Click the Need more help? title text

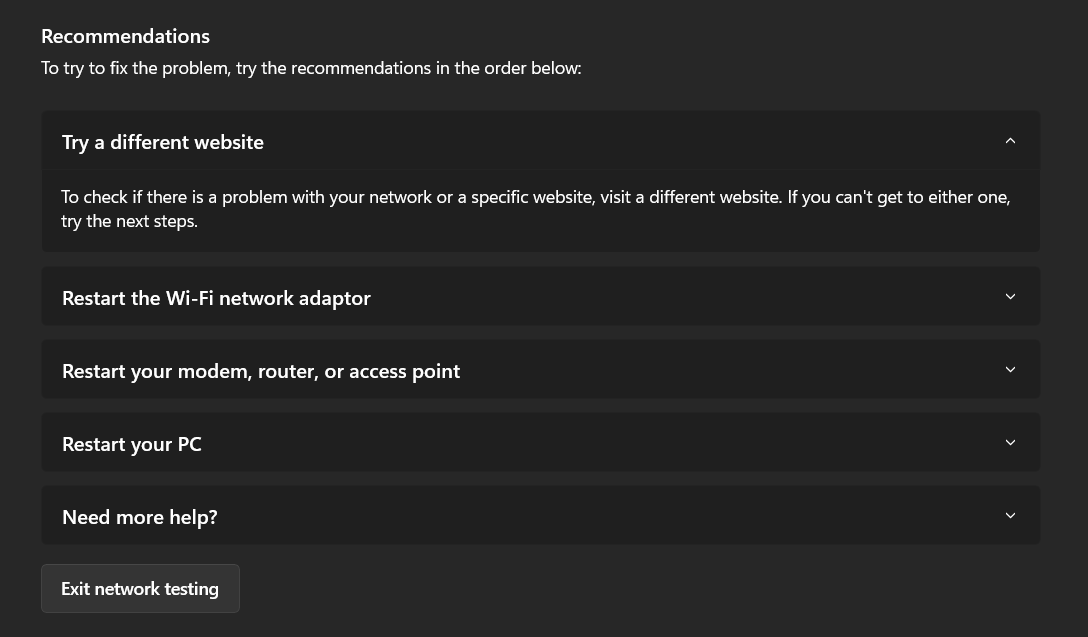(139, 516)
